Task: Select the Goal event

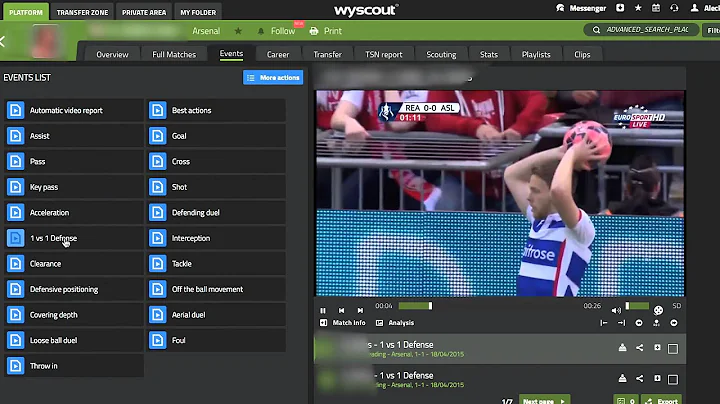Action: click(216, 136)
